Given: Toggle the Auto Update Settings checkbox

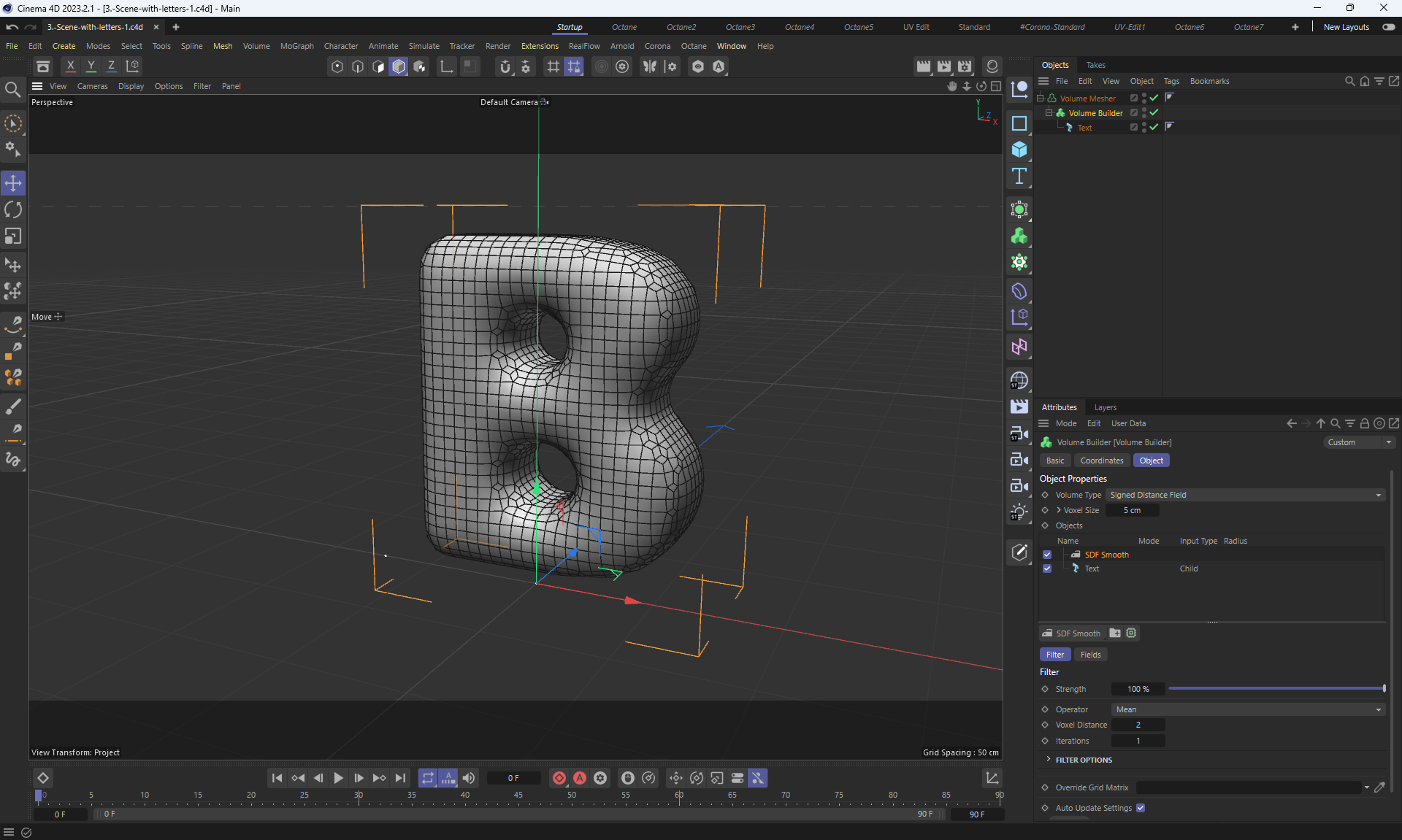Looking at the screenshot, I should tap(1141, 808).
